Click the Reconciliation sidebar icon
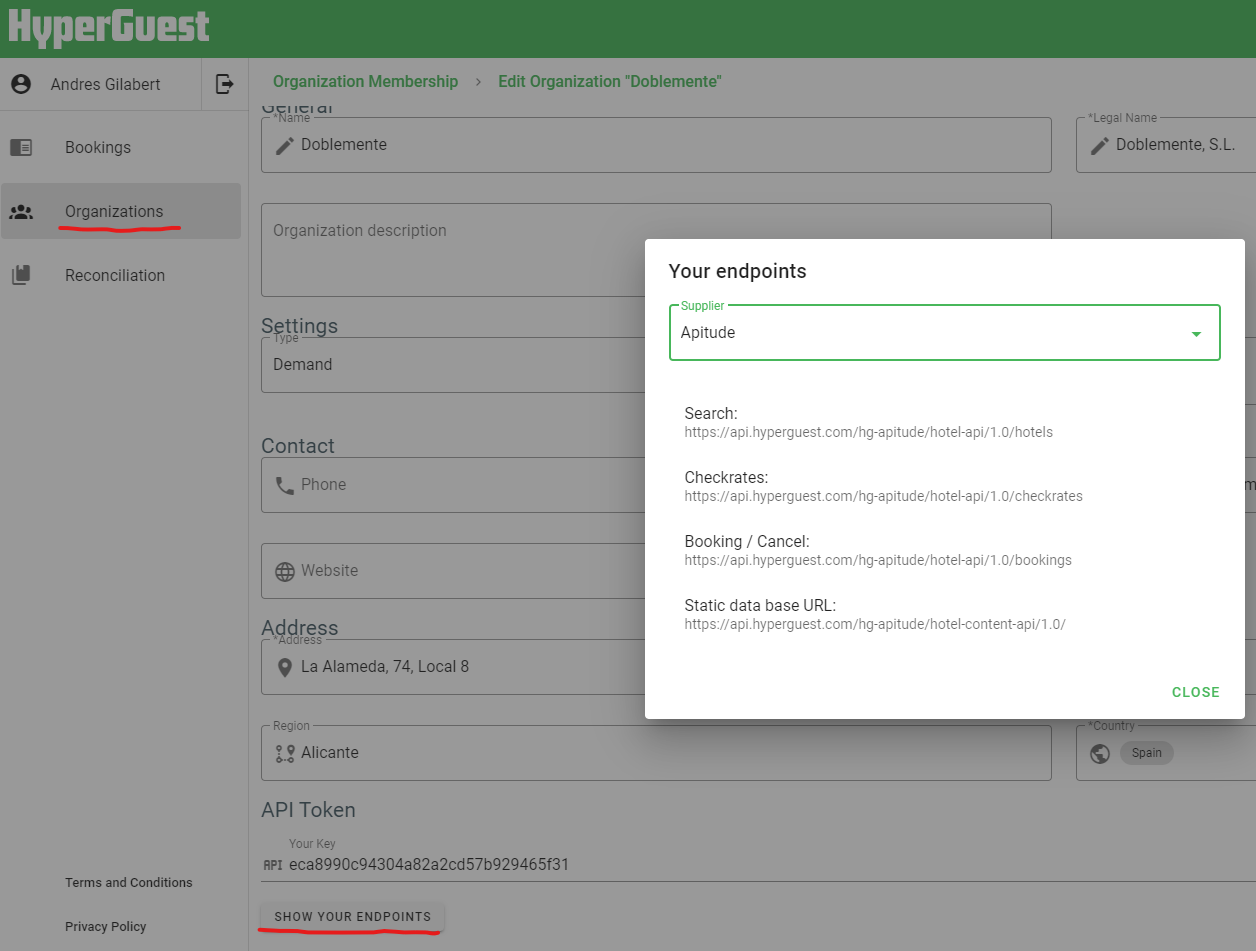 click(21, 275)
